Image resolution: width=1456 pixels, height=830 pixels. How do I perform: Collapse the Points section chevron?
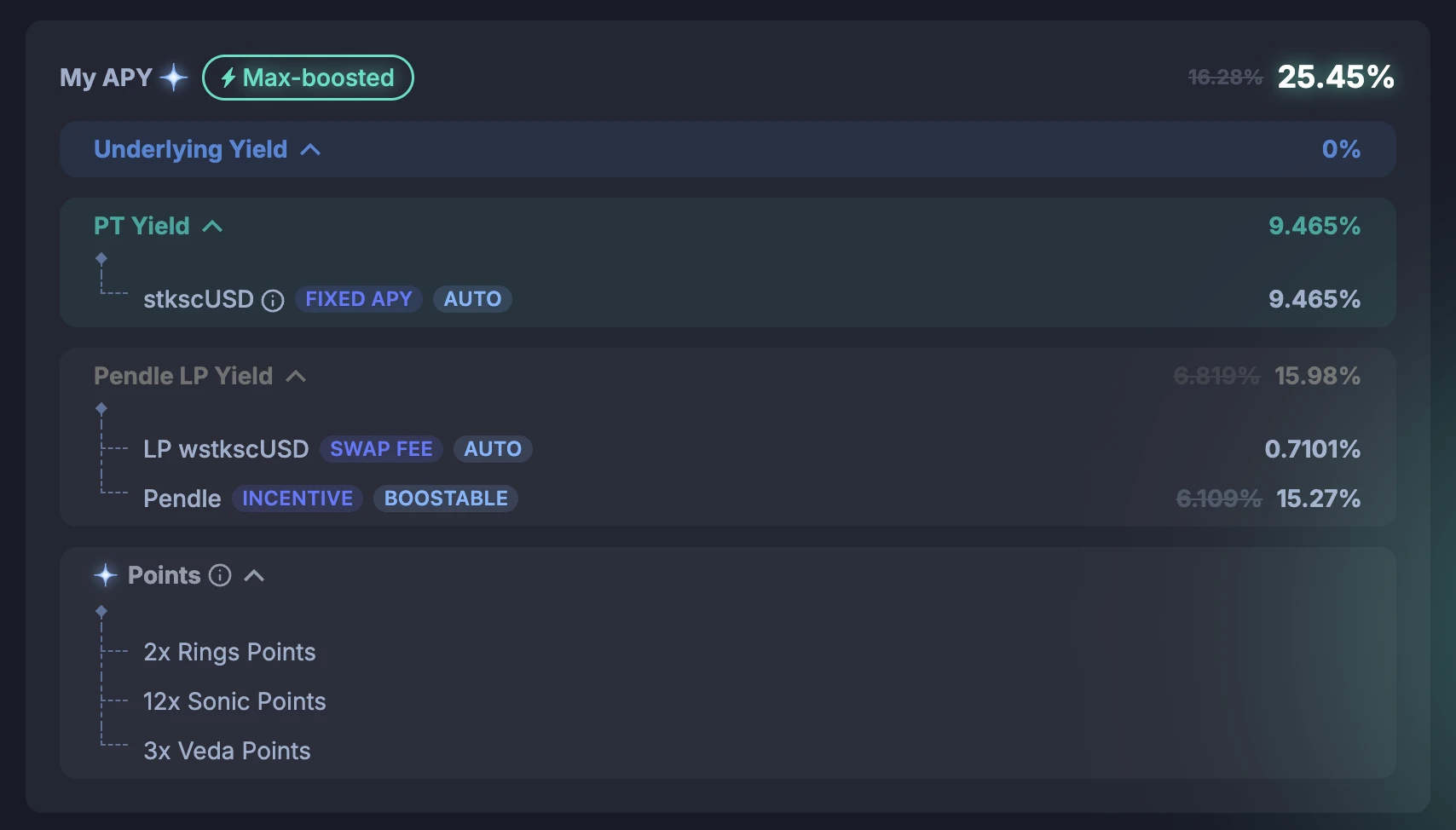click(254, 576)
